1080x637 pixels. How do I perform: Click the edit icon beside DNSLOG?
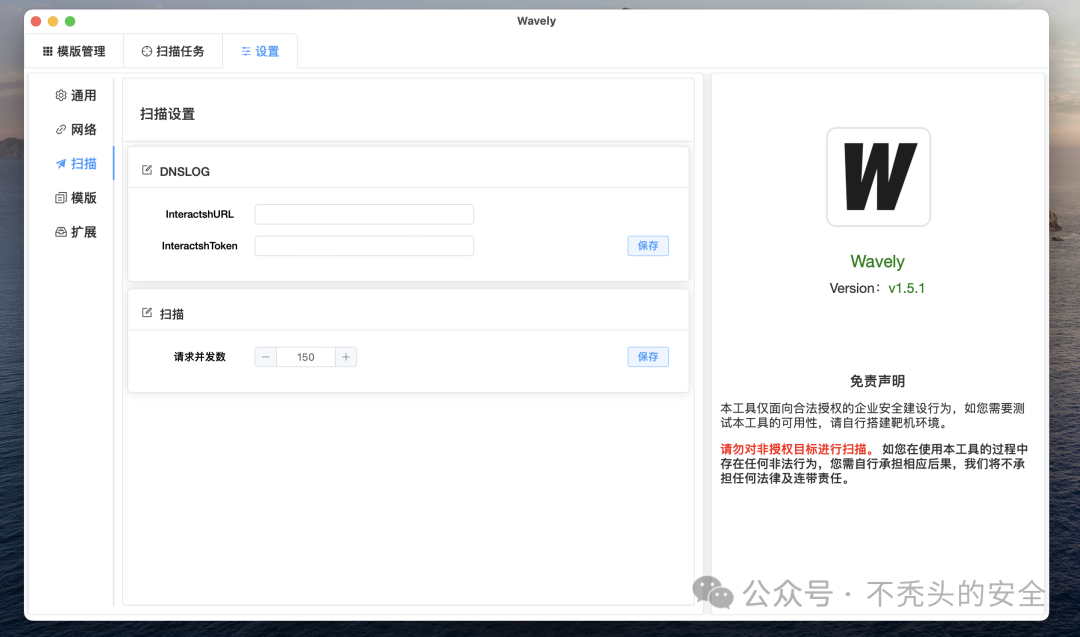click(147, 170)
